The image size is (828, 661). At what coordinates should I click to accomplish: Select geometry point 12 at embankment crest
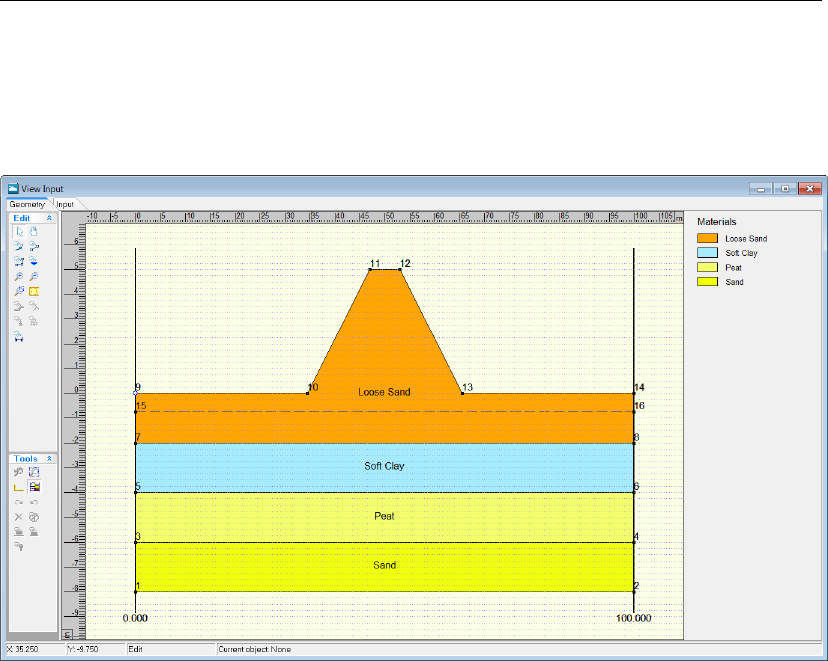(x=400, y=270)
